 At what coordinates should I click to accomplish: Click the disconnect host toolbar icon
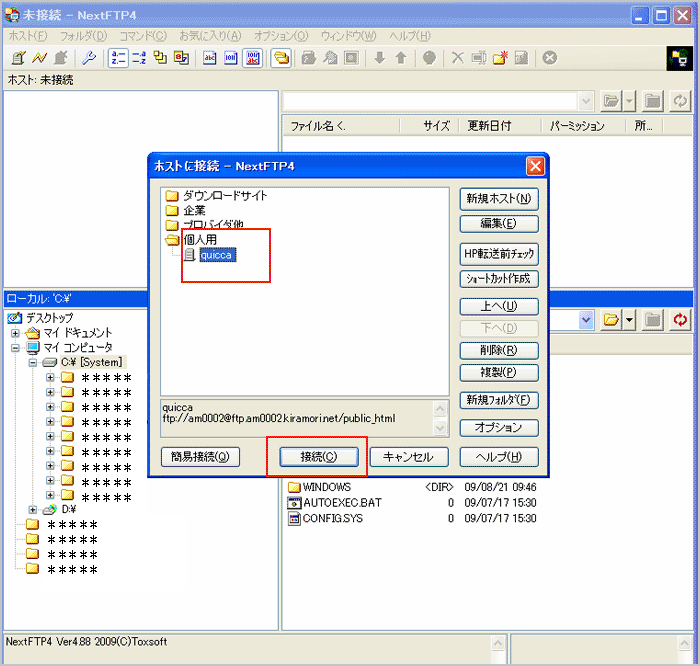tap(60, 58)
